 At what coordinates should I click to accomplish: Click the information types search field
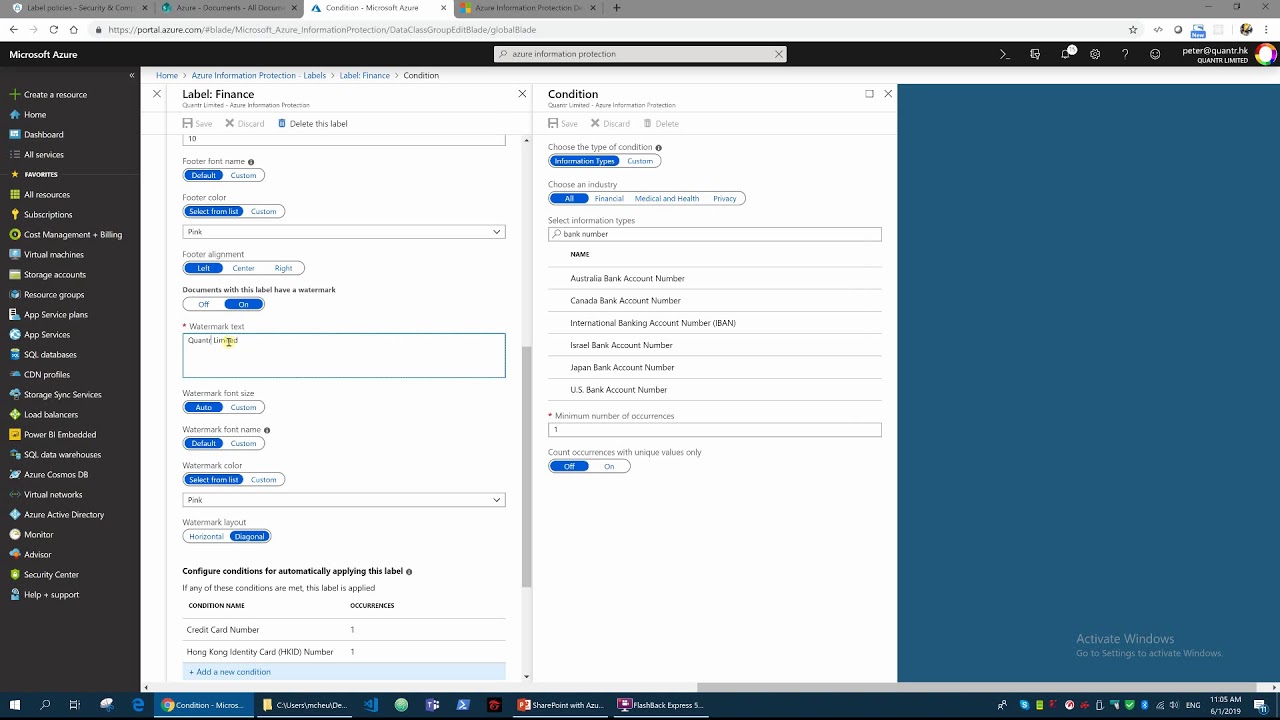(x=715, y=234)
